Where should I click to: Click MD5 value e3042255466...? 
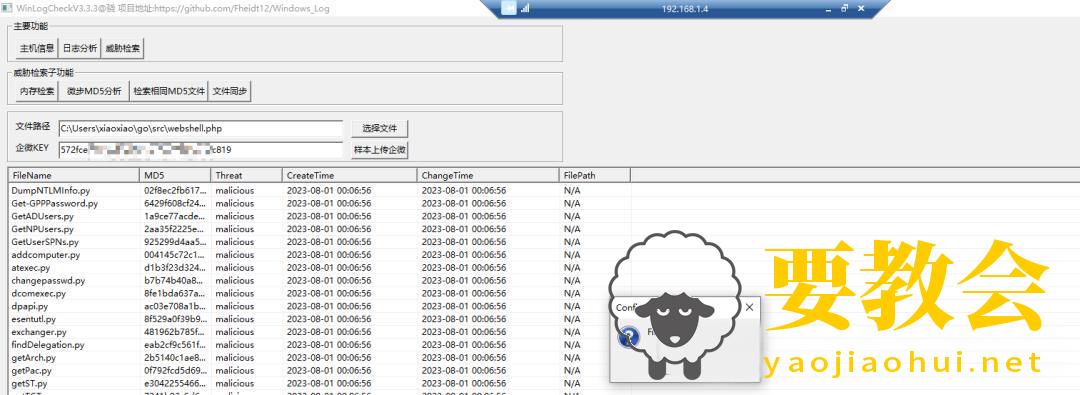pos(175,383)
